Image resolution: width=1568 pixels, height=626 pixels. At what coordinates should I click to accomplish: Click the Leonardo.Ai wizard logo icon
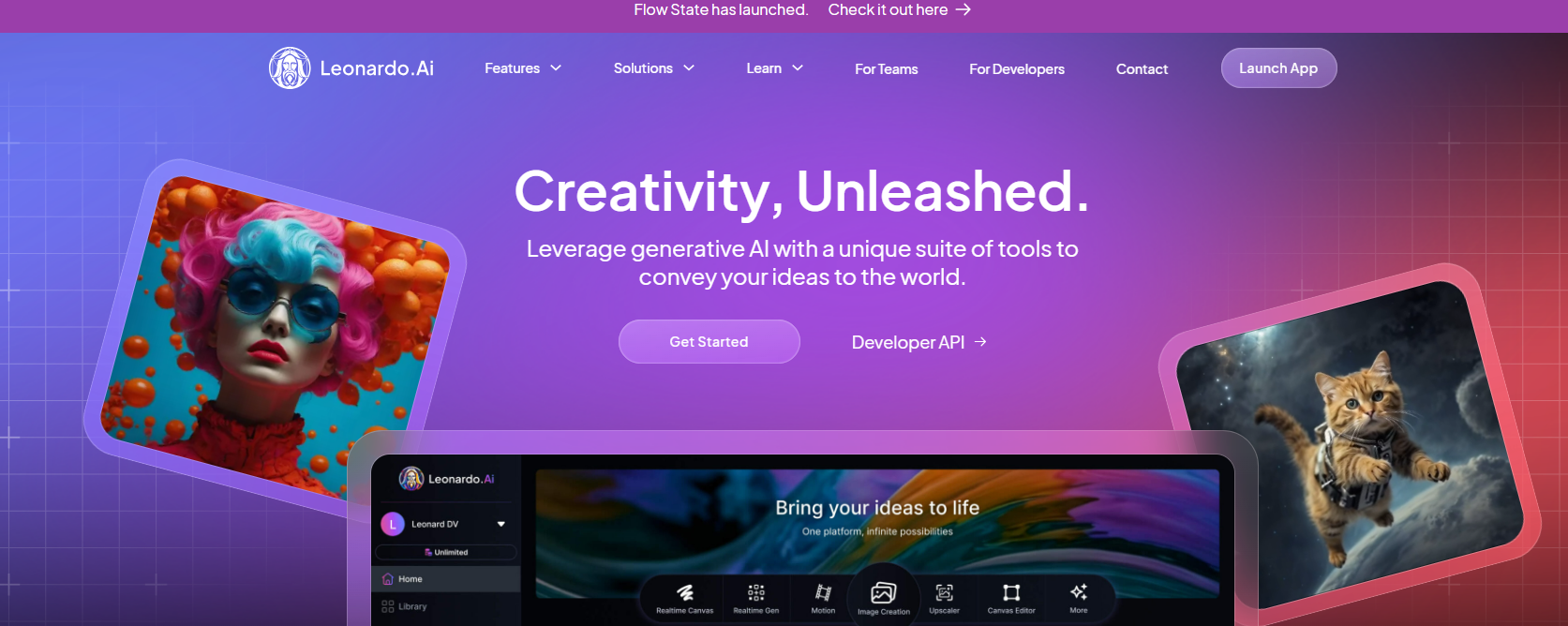point(290,68)
